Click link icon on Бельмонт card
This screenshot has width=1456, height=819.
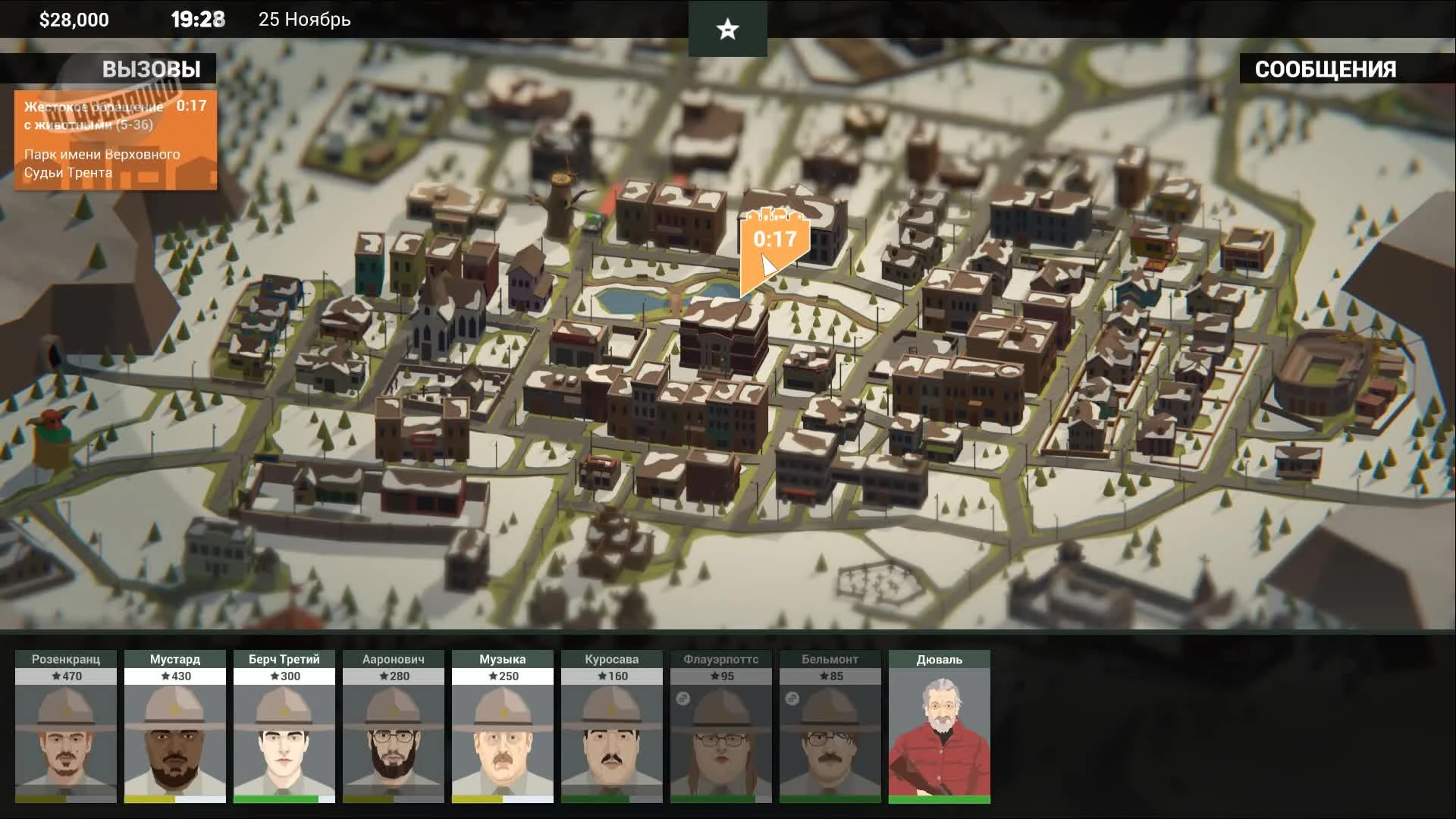tap(792, 698)
